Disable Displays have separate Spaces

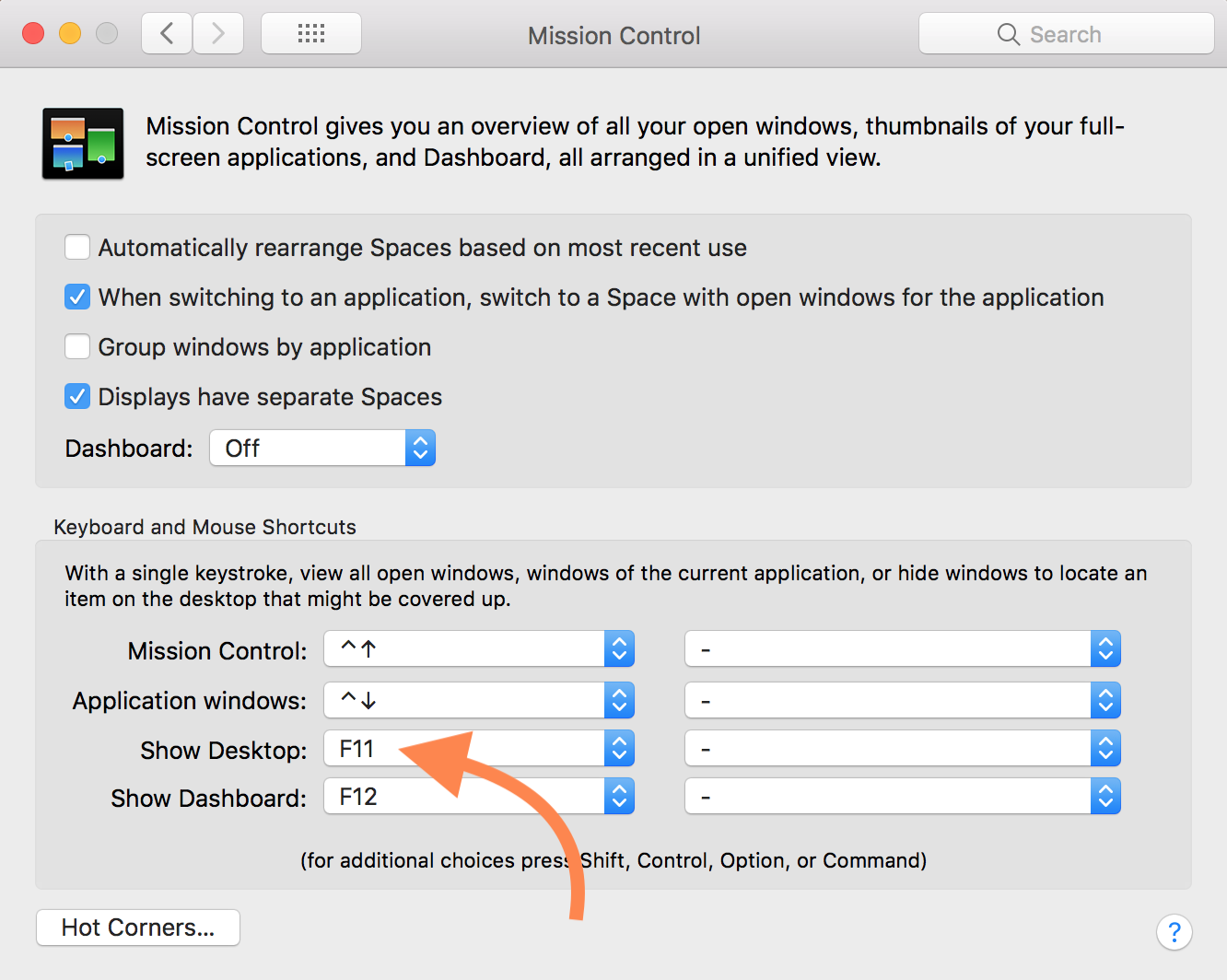pyautogui.click(x=77, y=396)
